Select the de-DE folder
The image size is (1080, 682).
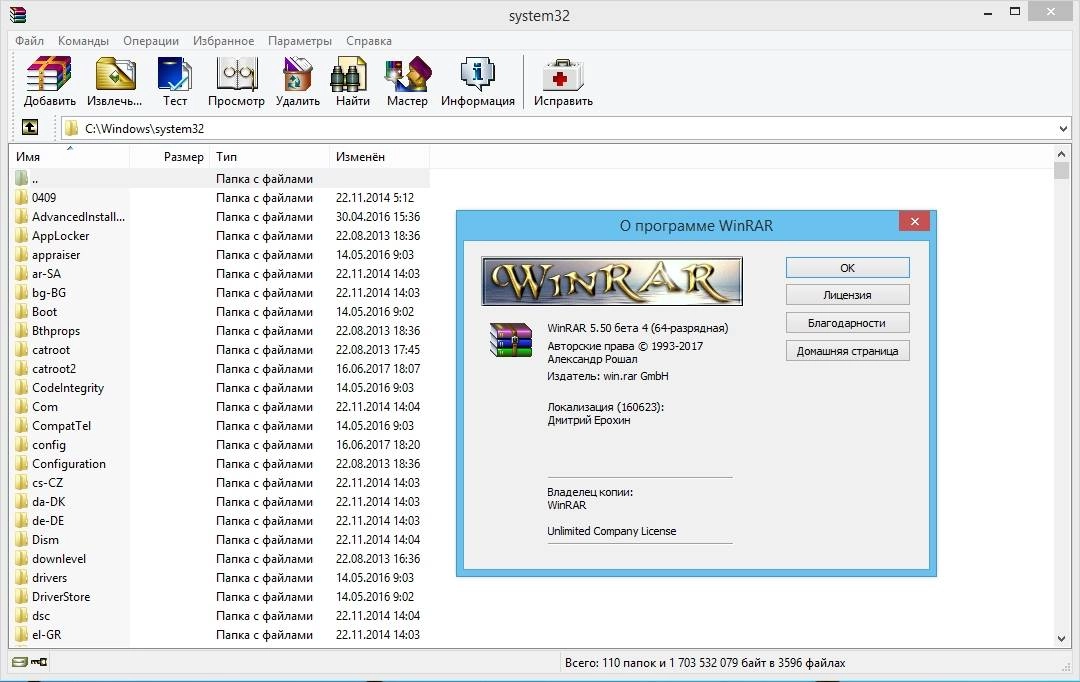(48, 521)
